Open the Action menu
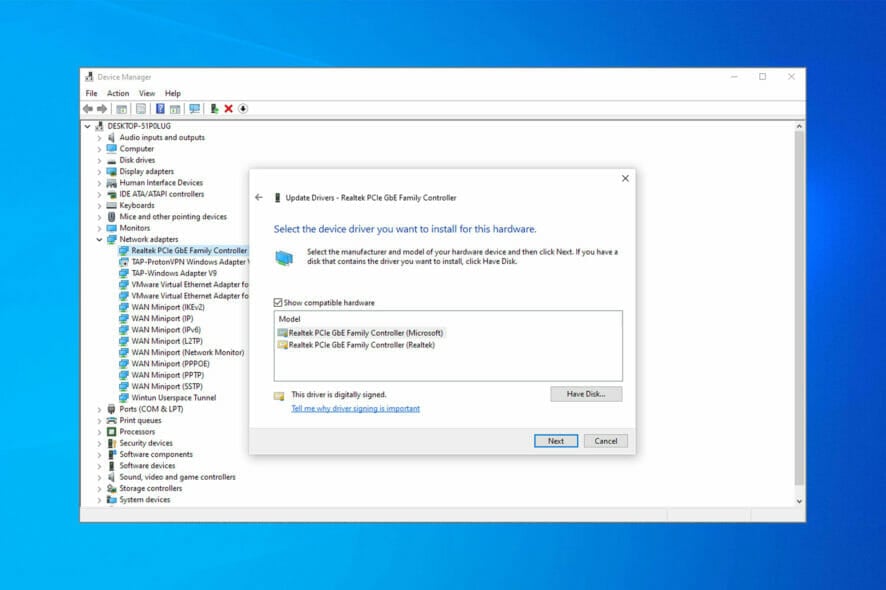 click(118, 93)
